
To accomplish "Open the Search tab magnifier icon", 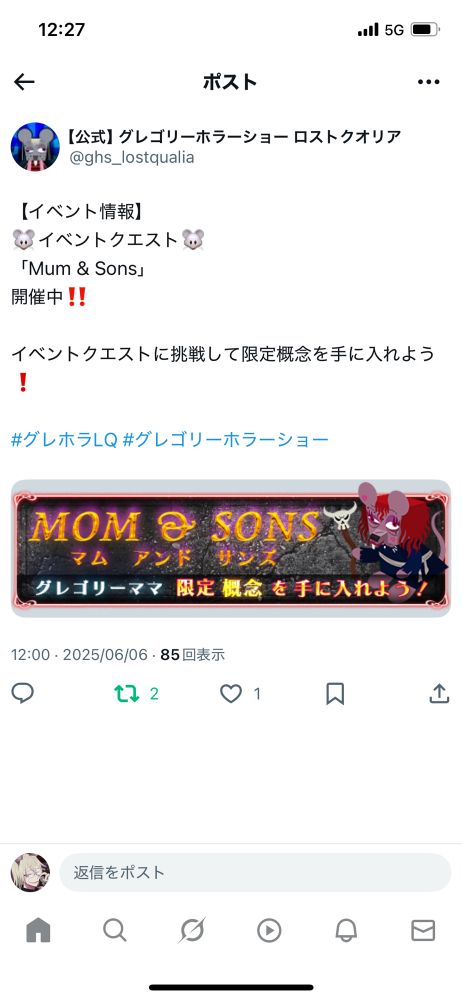I will click(115, 930).
